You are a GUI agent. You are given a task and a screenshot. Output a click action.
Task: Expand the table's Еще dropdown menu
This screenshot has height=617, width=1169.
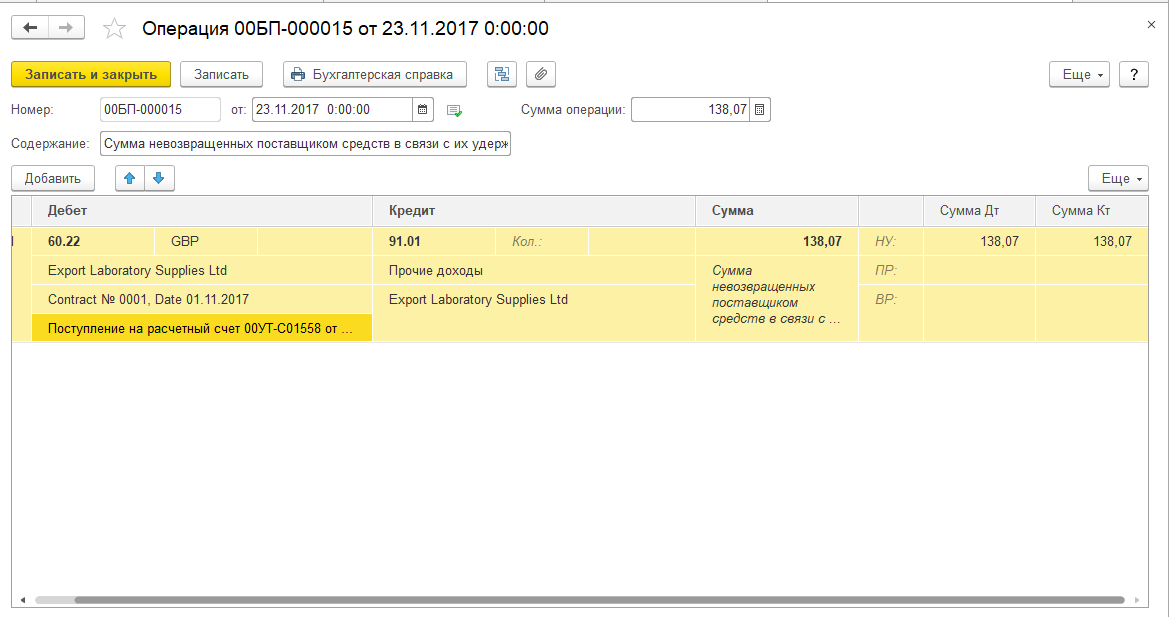(x=1117, y=178)
